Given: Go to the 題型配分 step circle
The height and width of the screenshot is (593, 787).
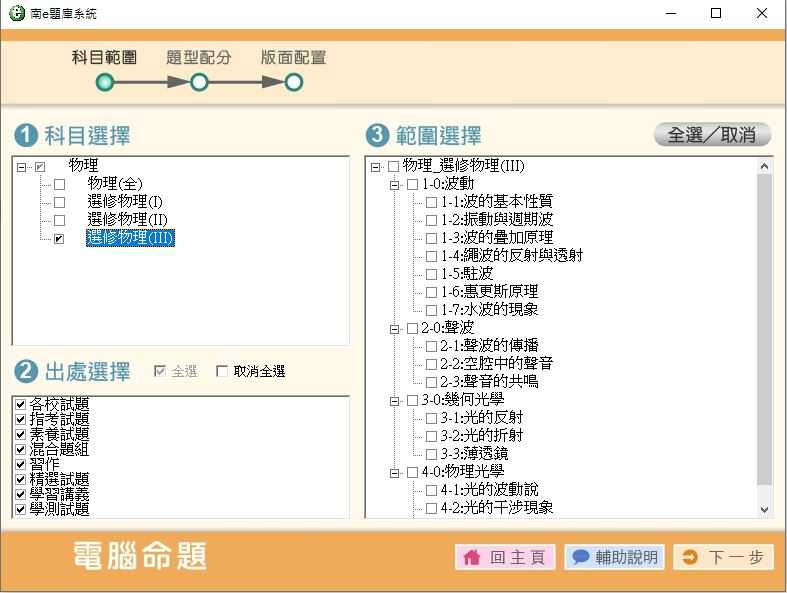Looking at the screenshot, I should pos(199,82).
